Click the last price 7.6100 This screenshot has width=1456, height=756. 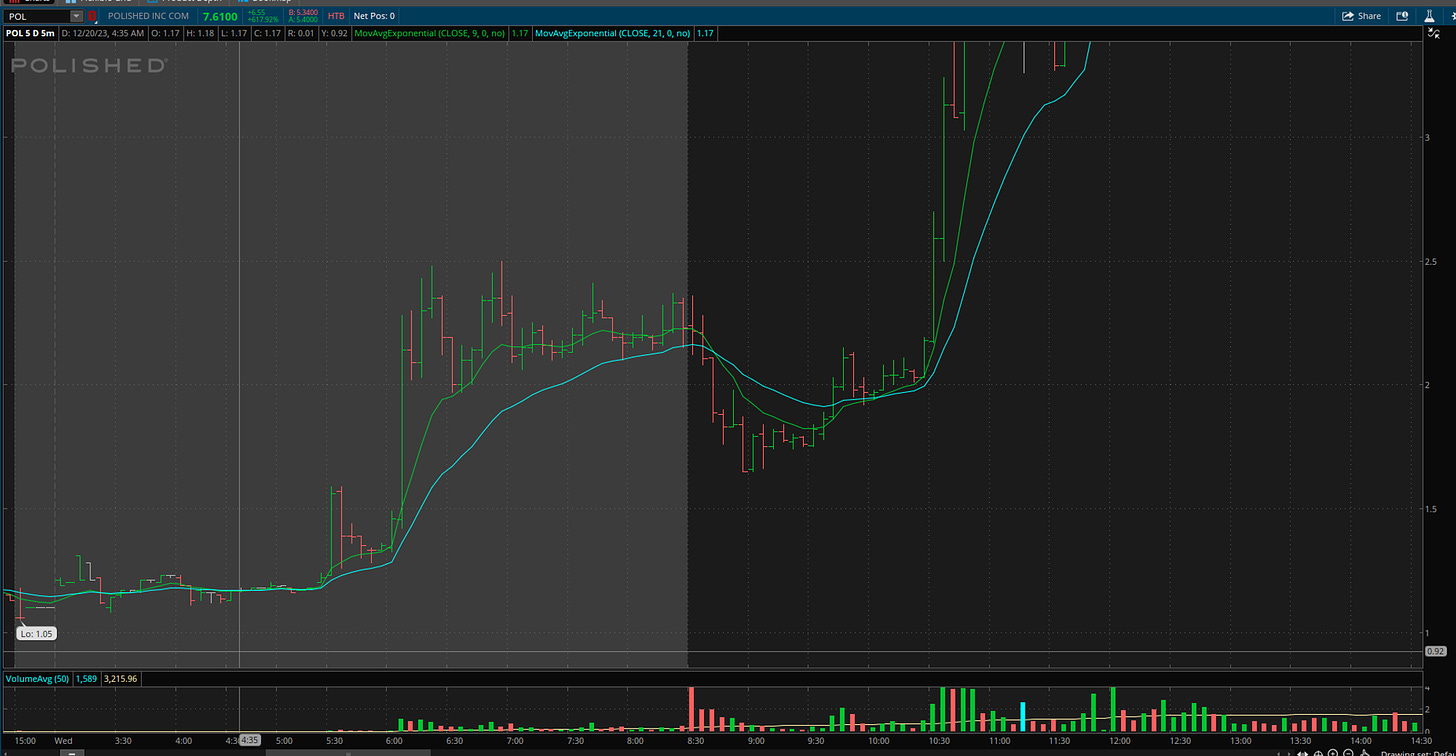(220, 16)
